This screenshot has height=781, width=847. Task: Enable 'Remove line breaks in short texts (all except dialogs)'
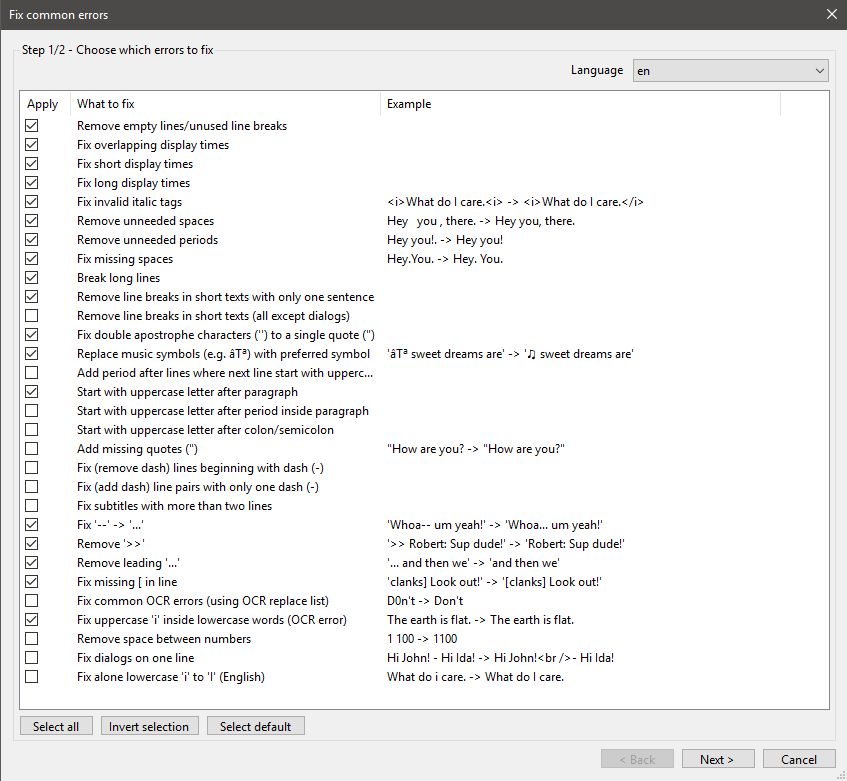coord(32,315)
